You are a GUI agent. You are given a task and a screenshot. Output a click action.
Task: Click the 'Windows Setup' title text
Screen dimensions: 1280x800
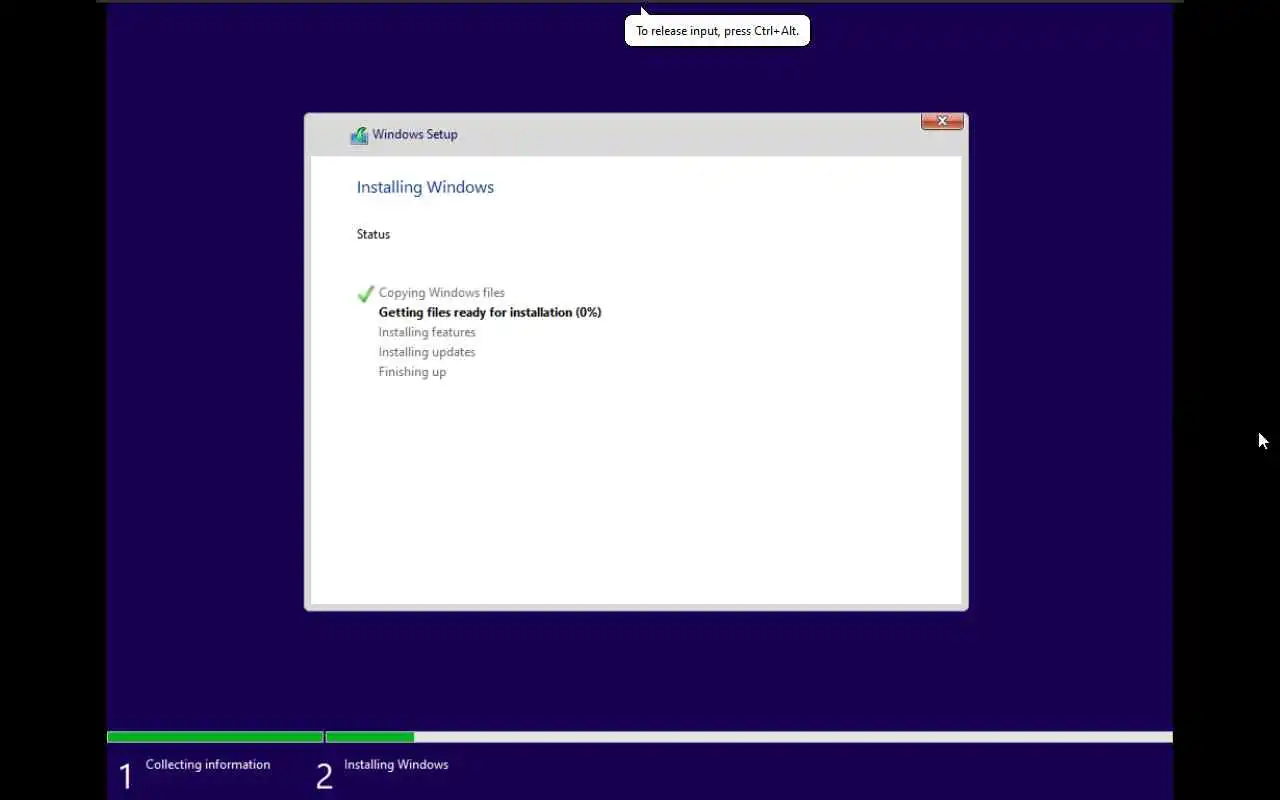415,134
